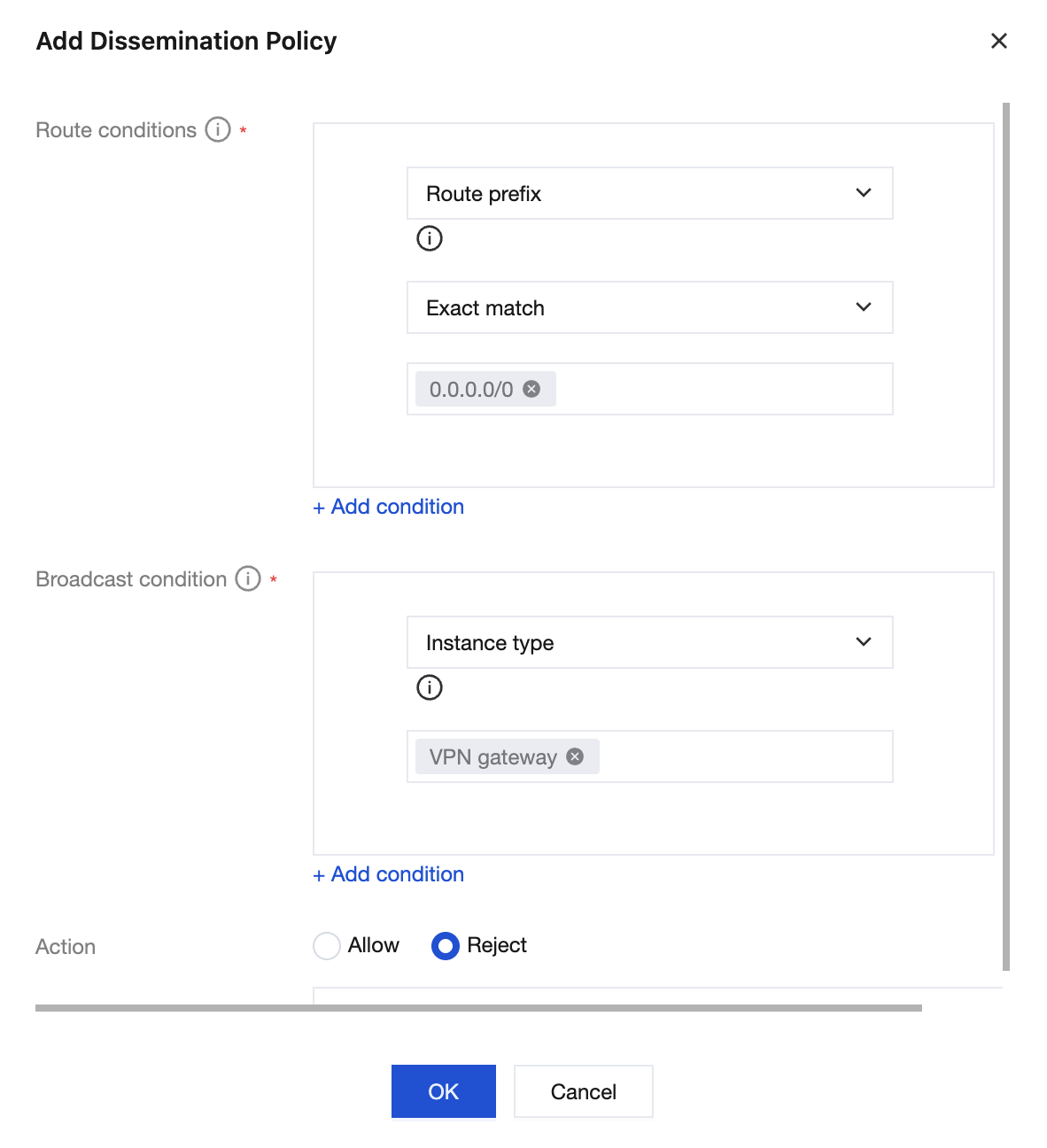Select the Allow action radio button
This screenshot has width=1047, height=1148.
(x=327, y=946)
